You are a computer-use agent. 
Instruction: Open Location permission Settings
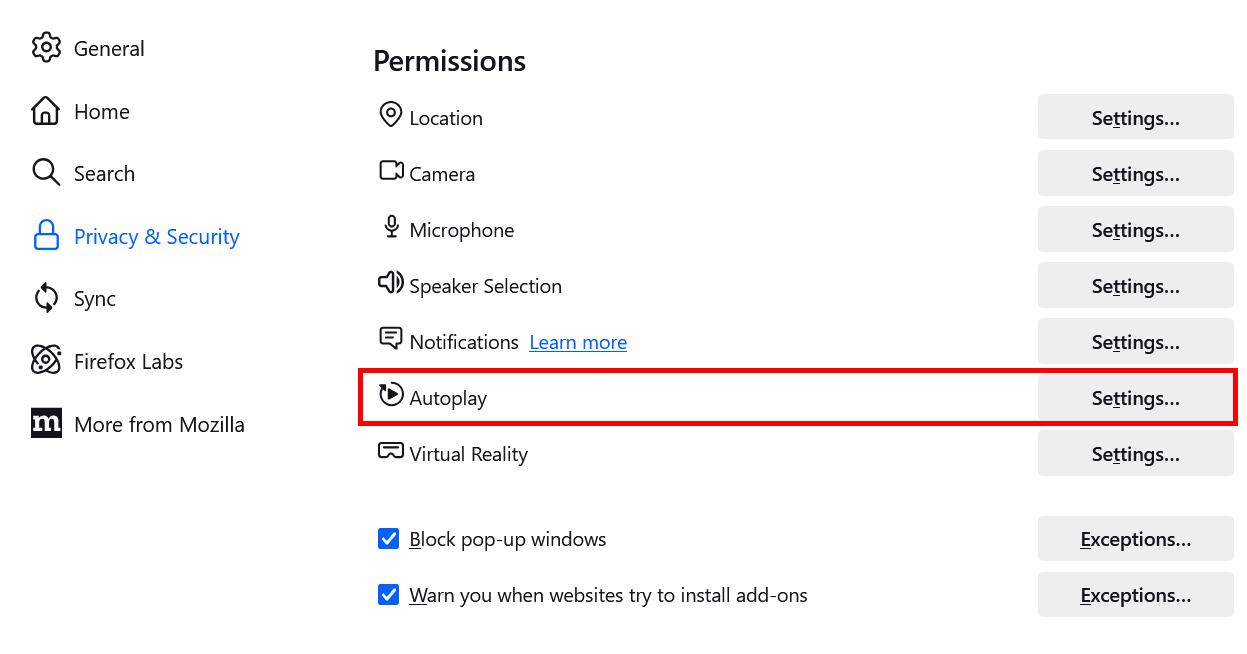pos(1135,118)
